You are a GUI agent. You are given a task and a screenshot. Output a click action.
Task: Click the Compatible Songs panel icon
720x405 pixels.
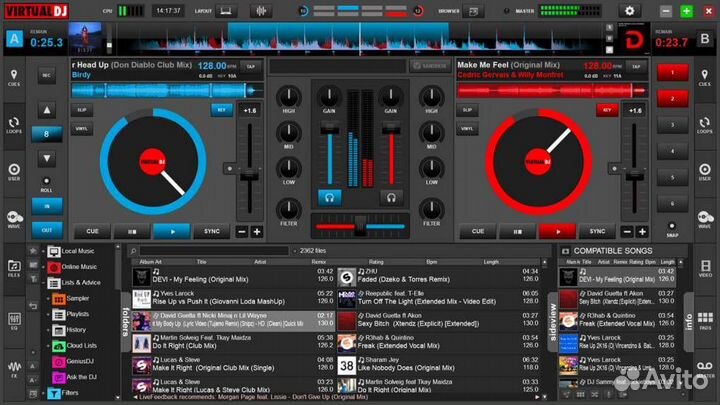pyautogui.click(x=566, y=251)
